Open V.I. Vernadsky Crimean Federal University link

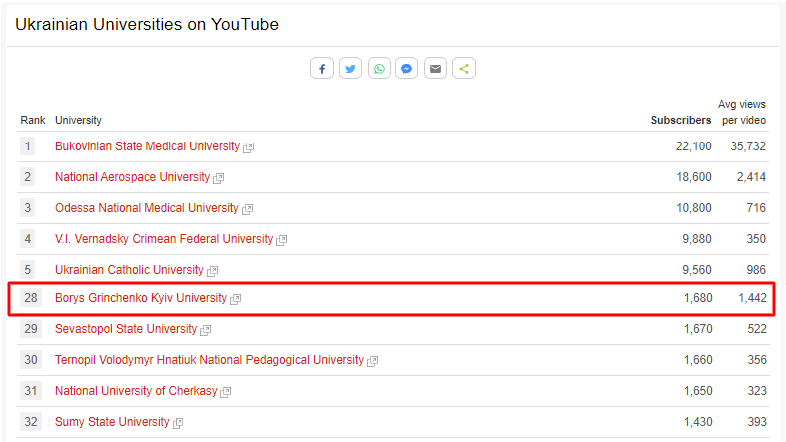164,239
